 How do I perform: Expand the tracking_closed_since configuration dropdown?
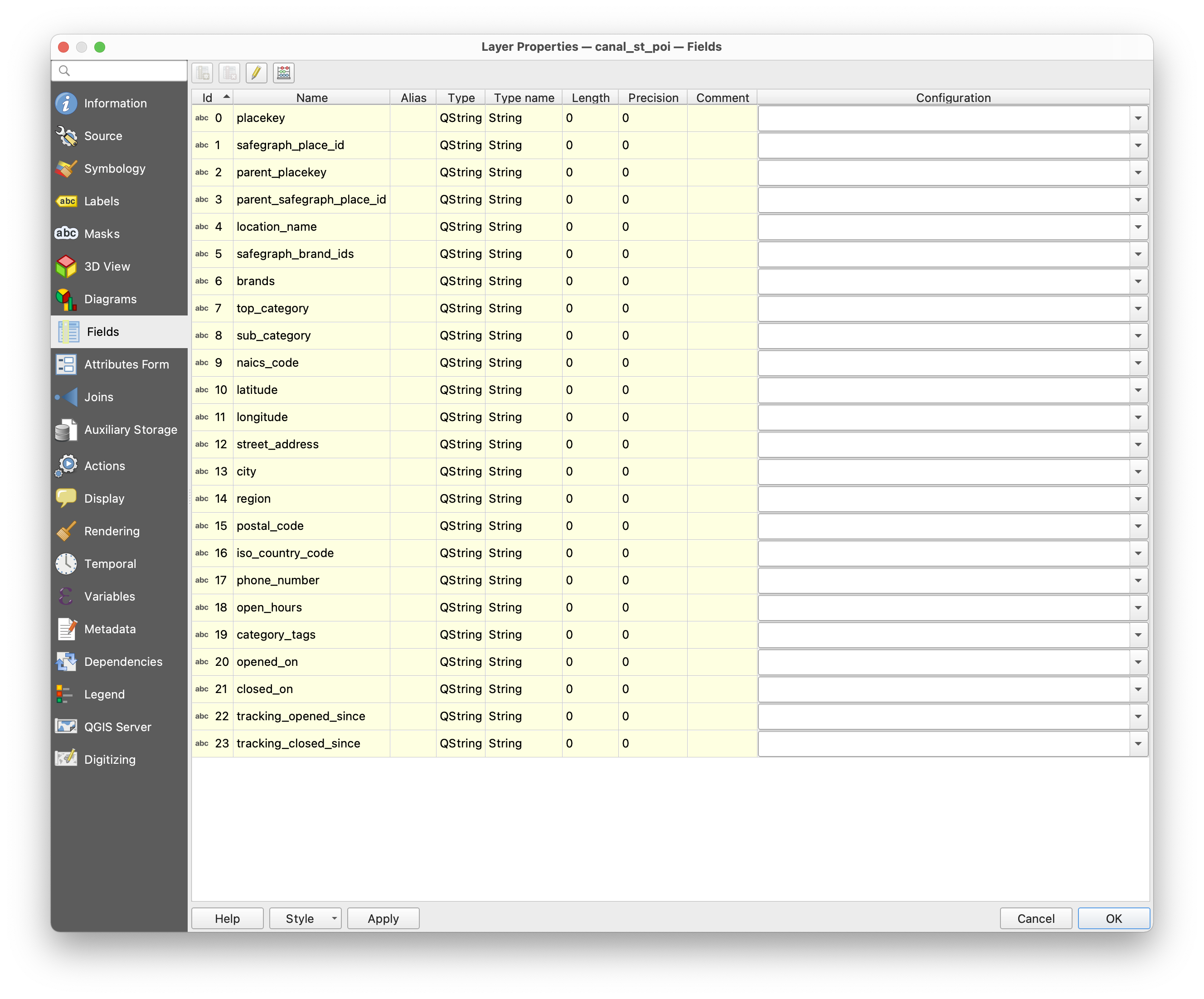coord(1137,744)
